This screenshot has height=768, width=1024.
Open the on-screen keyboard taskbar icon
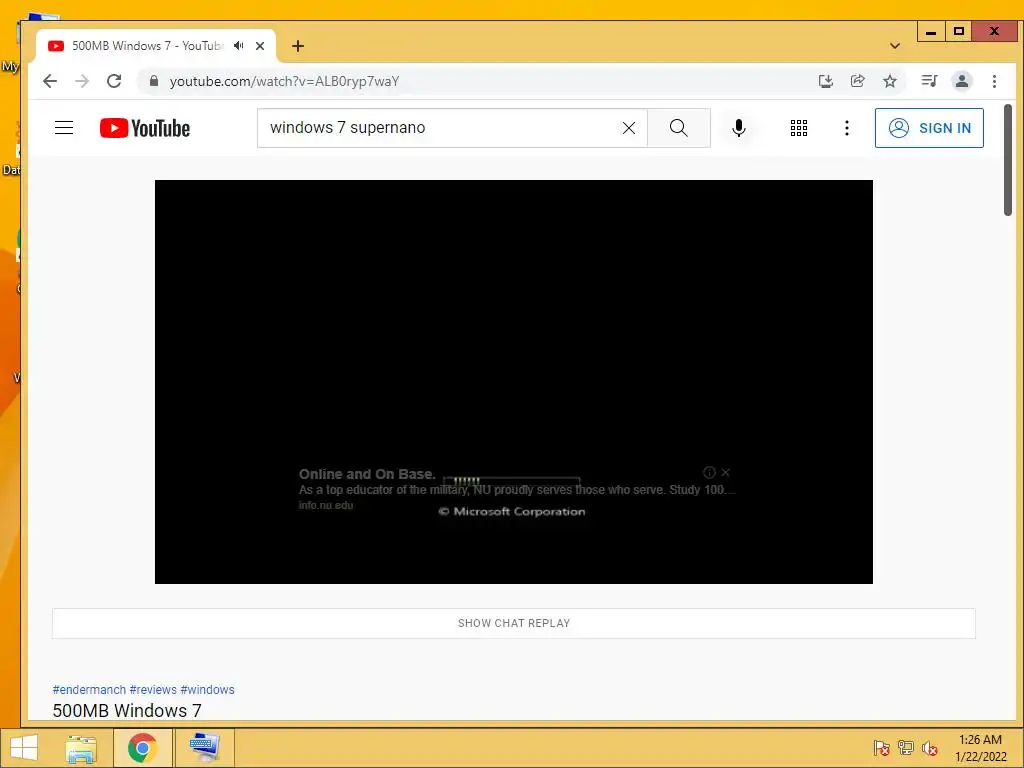pyautogui.click(x=204, y=748)
